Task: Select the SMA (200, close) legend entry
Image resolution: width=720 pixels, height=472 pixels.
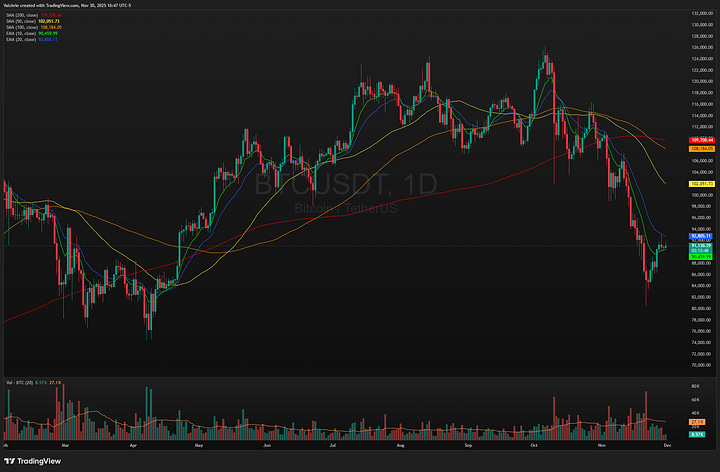Action: coord(34,15)
